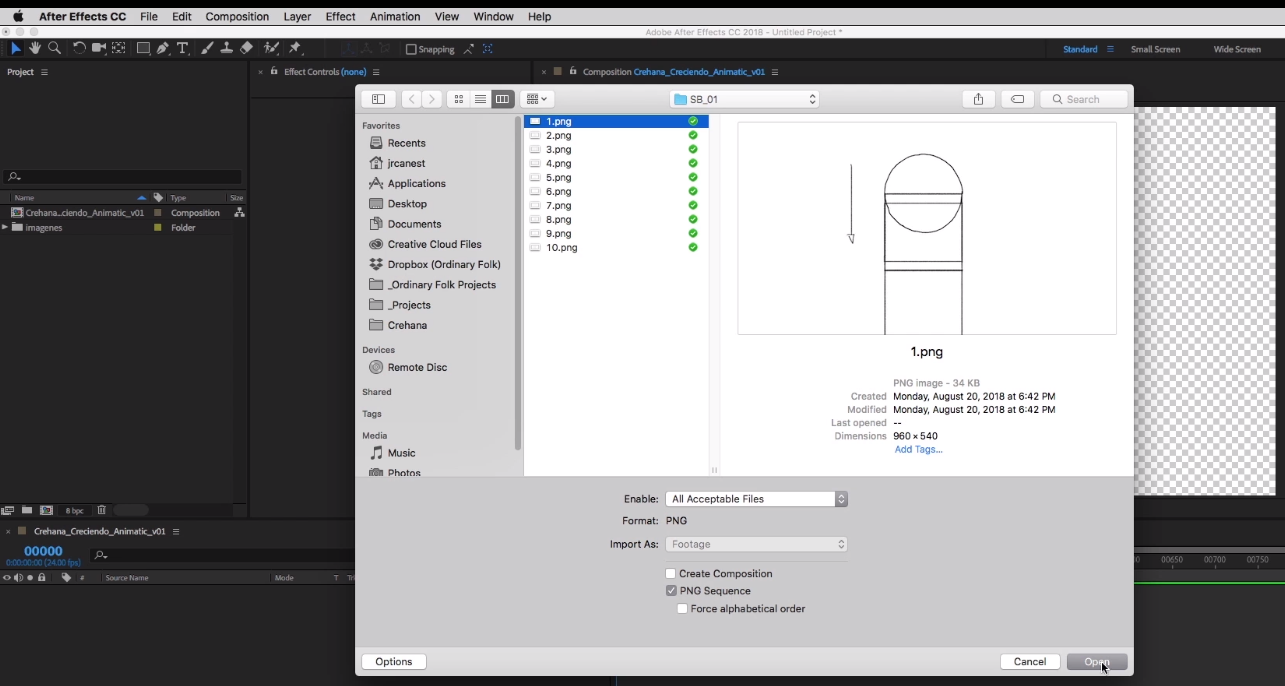Viewport: 1285px width, 686px height.
Task: Enable Create Composition
Action: coord(671,573)
